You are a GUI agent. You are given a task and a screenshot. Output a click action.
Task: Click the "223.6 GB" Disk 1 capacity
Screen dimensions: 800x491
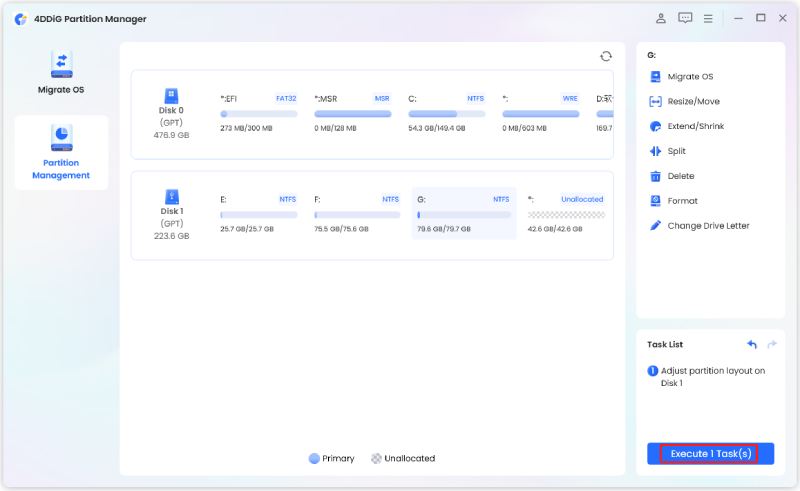[171, 236]
